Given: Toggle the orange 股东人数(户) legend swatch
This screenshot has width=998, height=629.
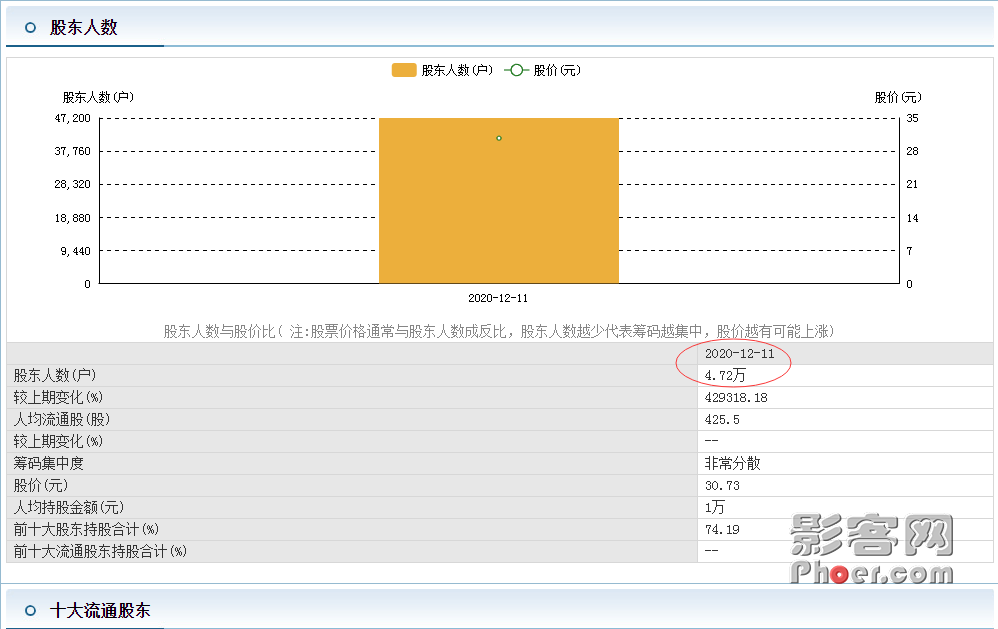Looking at the screenshot, I should coord(404,70).
